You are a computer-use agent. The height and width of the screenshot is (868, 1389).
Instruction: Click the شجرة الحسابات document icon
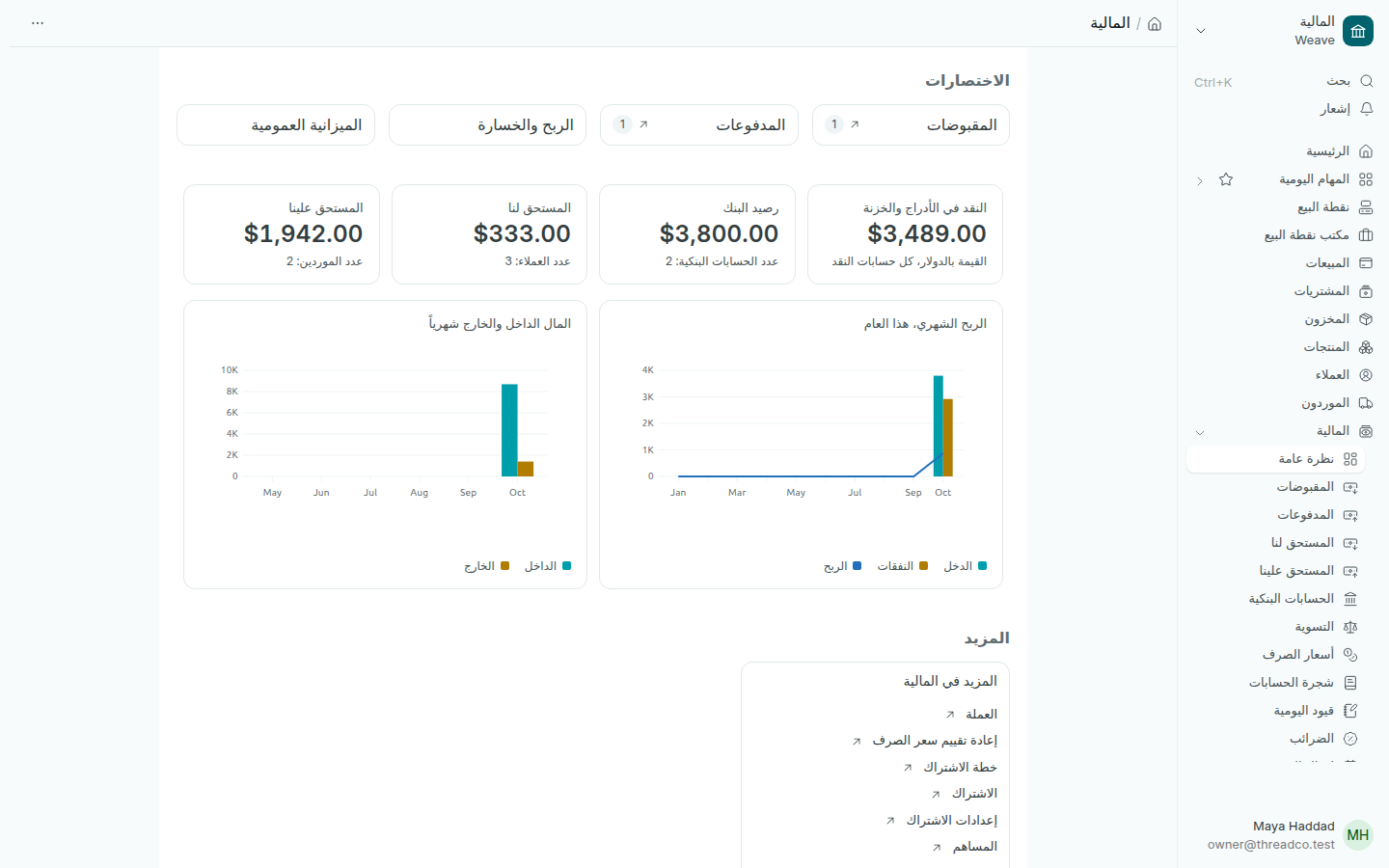tap(1350, 683)
